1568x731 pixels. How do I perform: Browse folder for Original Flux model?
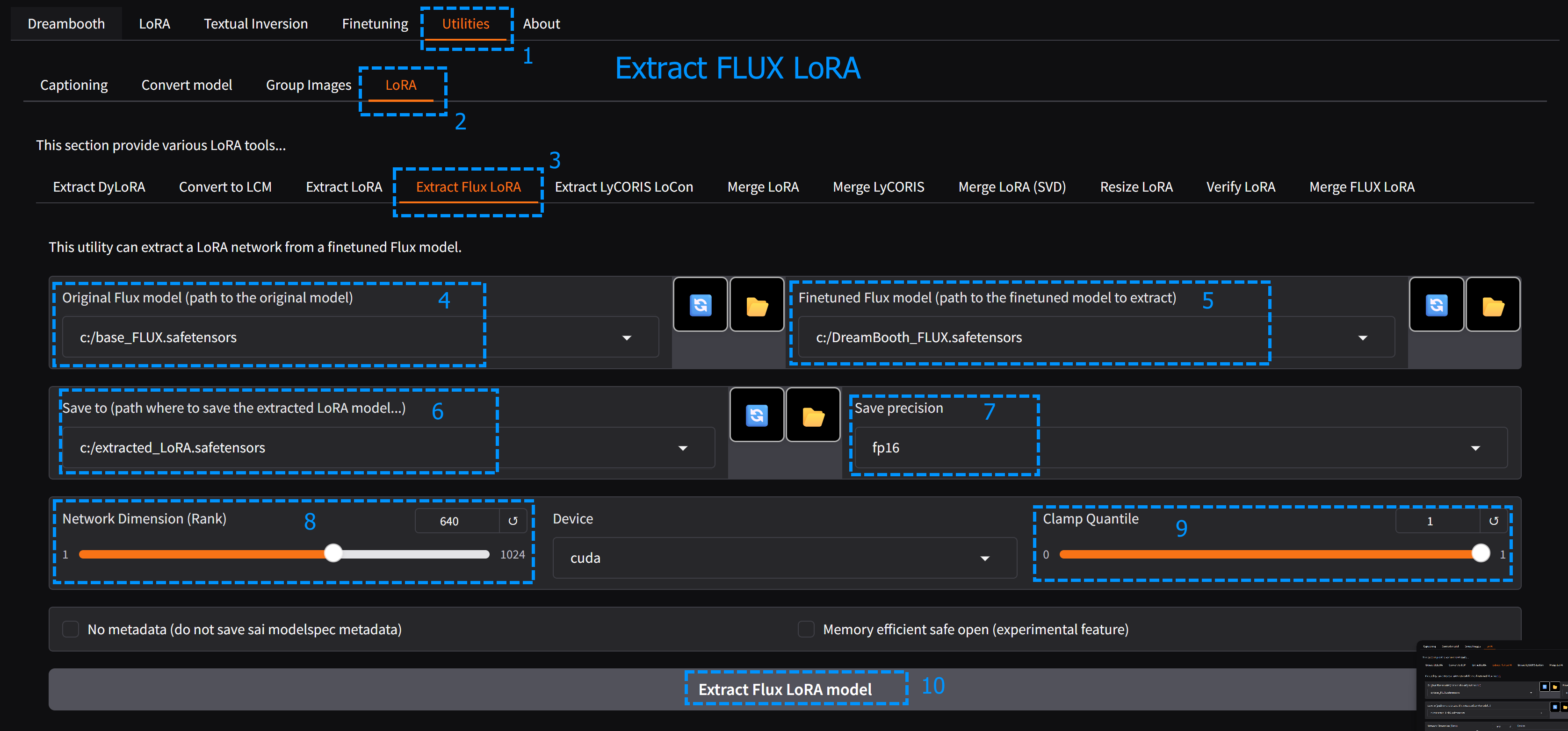point(757,305)
